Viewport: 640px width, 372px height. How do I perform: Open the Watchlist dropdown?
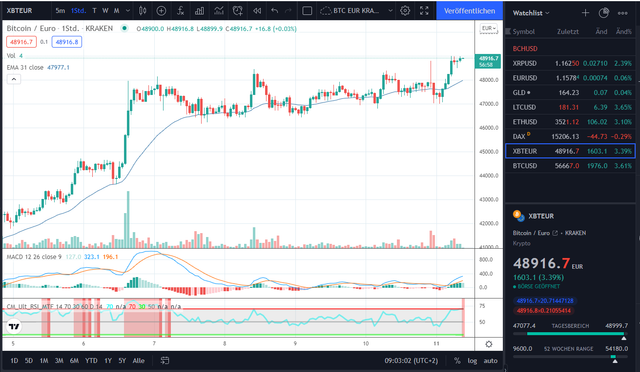pos(531,13)
